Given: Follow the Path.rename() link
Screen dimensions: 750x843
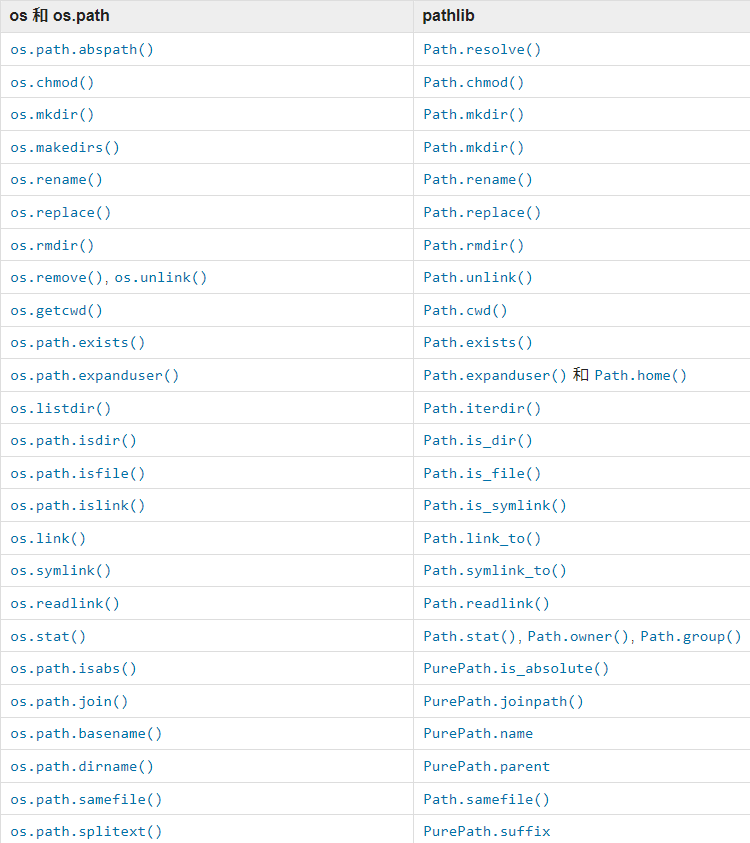Looking at the screenshot, I should pyautogui.click(x=478, y=179).
